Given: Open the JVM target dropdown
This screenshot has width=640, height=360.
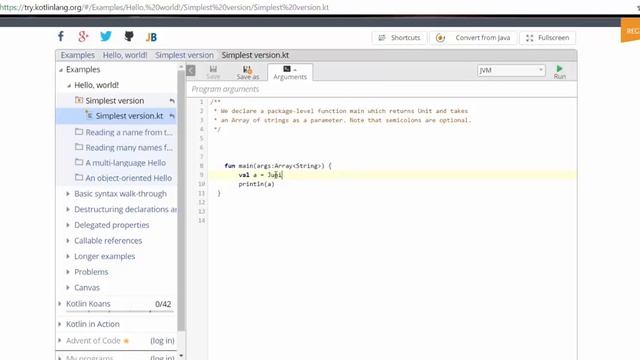Looking at the screenshot, I should (x=511, y=70).
